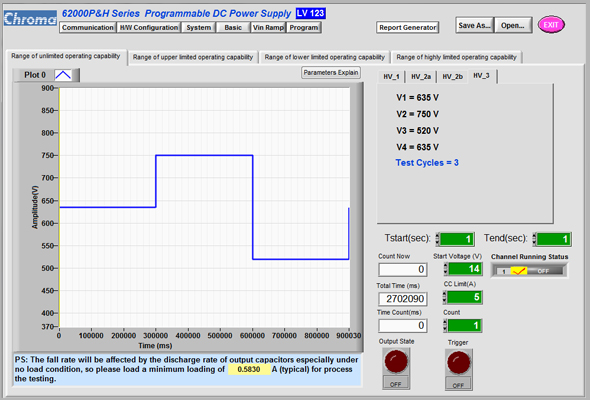Click the Count stepper arrows
The width and height of the screenshot is (590, 400).
(445, 325)
